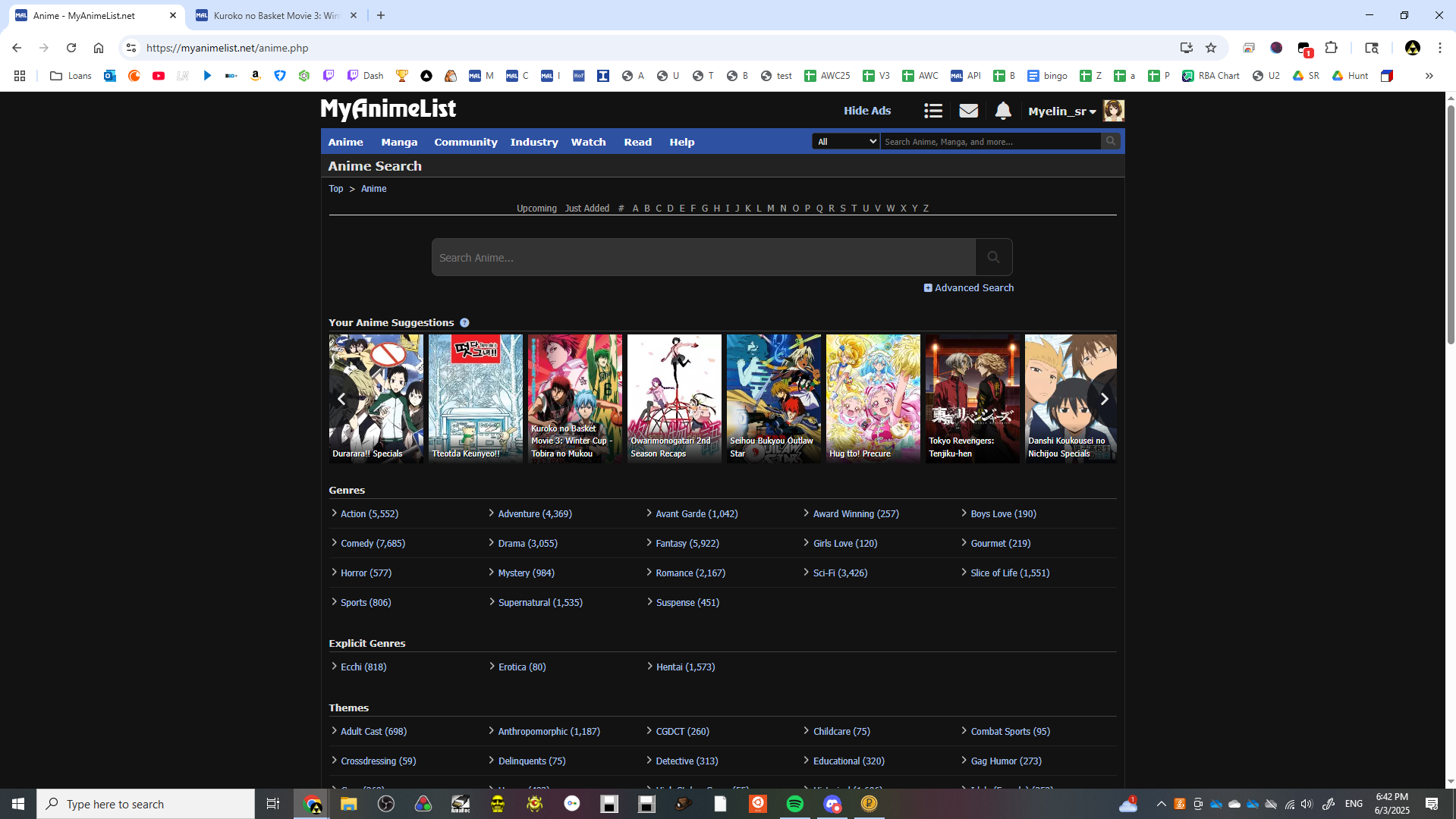This screenshot has height=819, width=1456.
Task: Switch to the Kuroko no Basket Movie 3 tab
Action: [275, 15]
